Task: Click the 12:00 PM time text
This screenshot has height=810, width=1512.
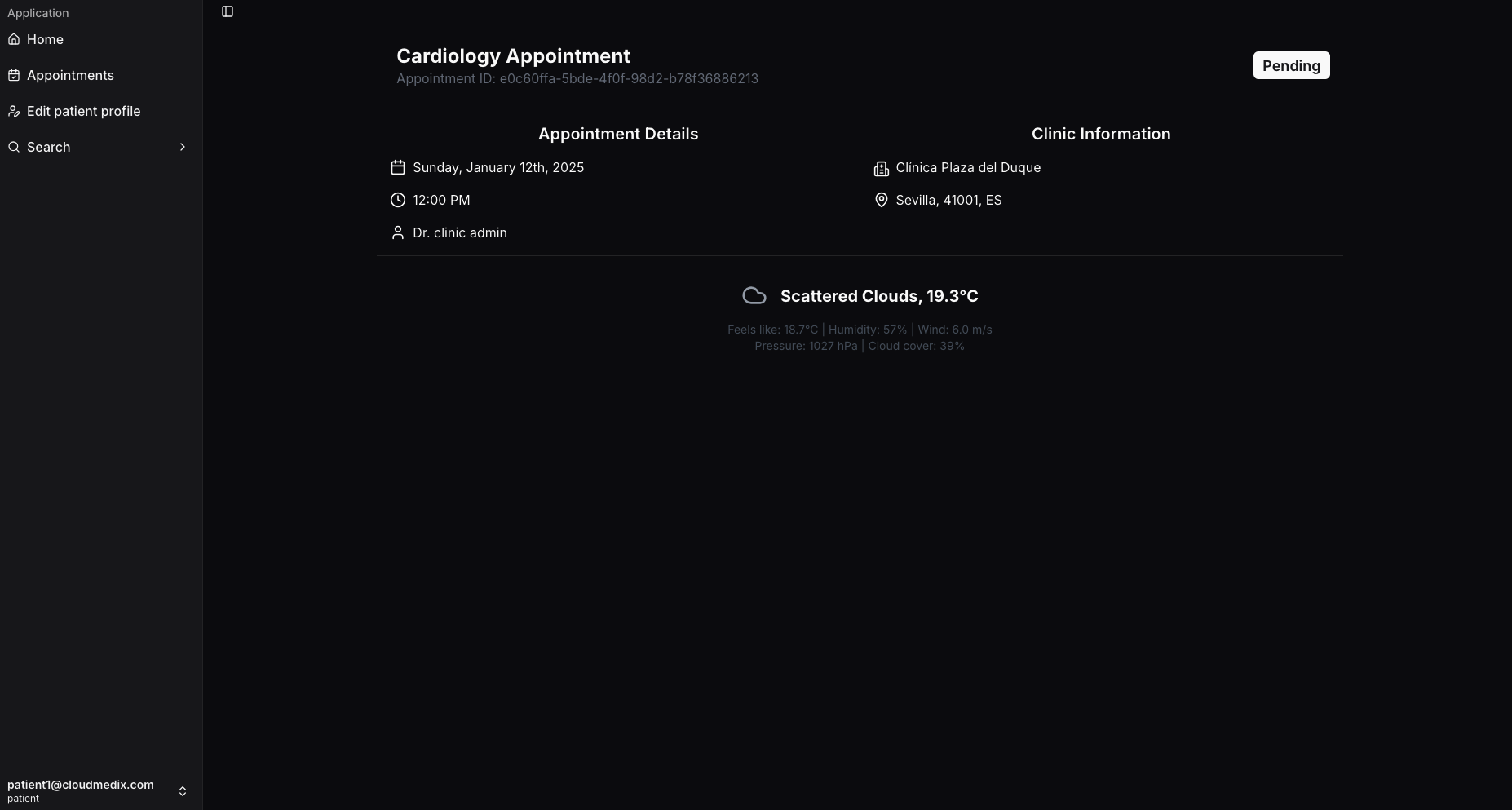Action: click(441, 200)
